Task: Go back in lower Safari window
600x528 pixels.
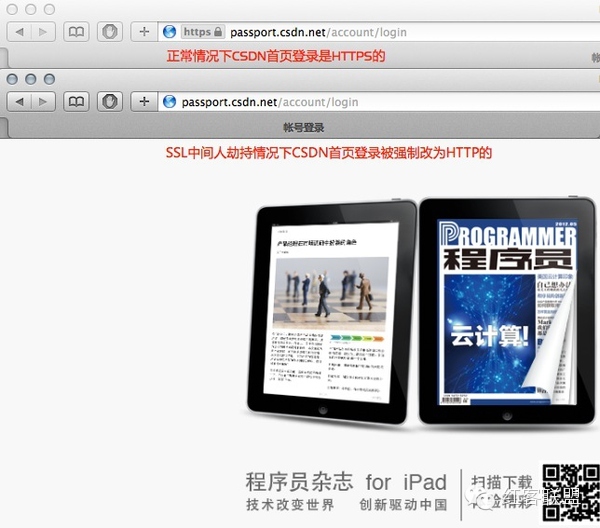Action: pyautogui.click(x=19, y=102)
